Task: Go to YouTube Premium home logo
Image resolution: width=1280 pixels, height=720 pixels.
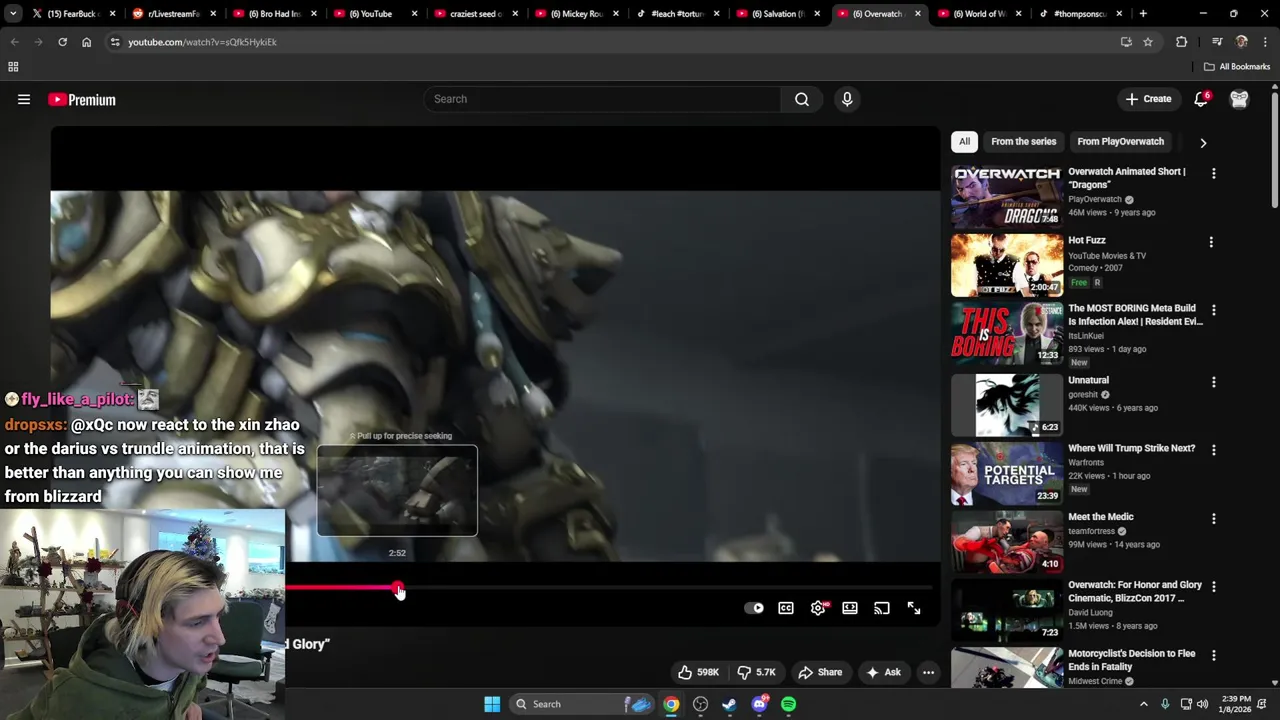Action: tap(82, 99)
